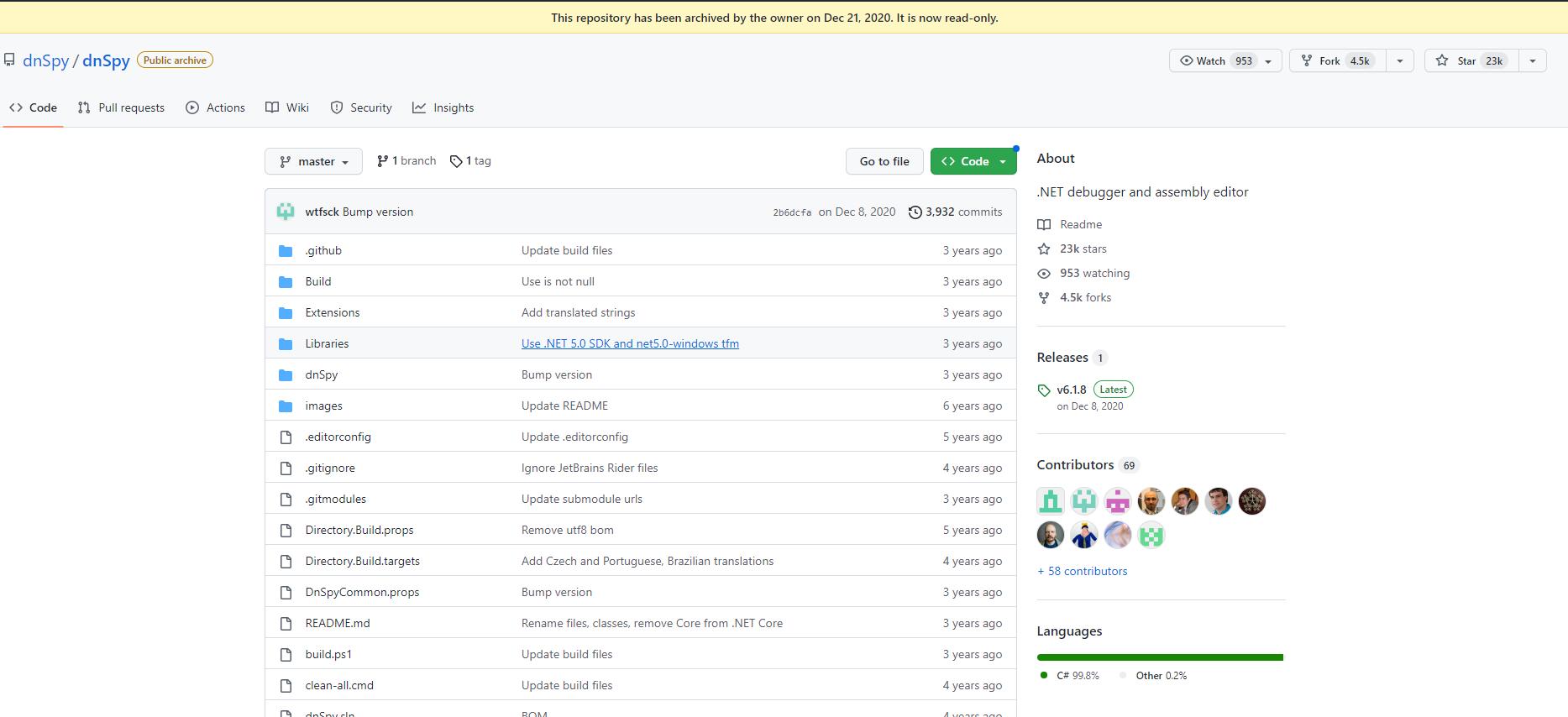View the 1 branch link
The height and width of the screenshot is (717, 1568).
click(406, 160)
